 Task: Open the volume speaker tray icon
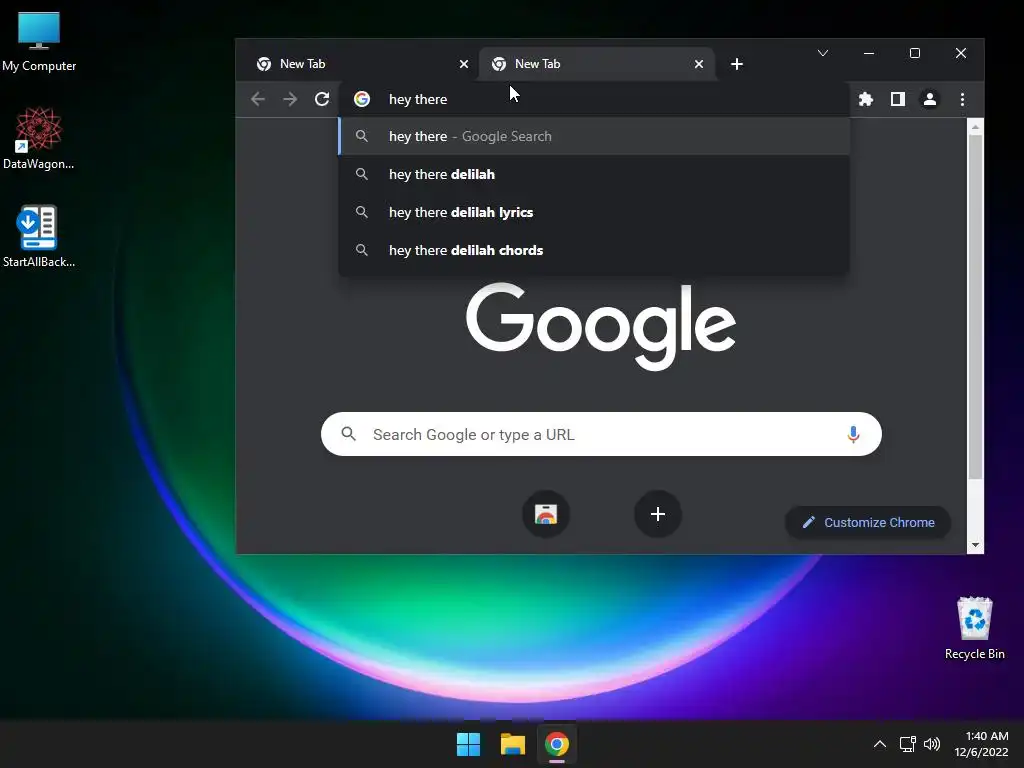pyautogui.click(x=932, y=744)
